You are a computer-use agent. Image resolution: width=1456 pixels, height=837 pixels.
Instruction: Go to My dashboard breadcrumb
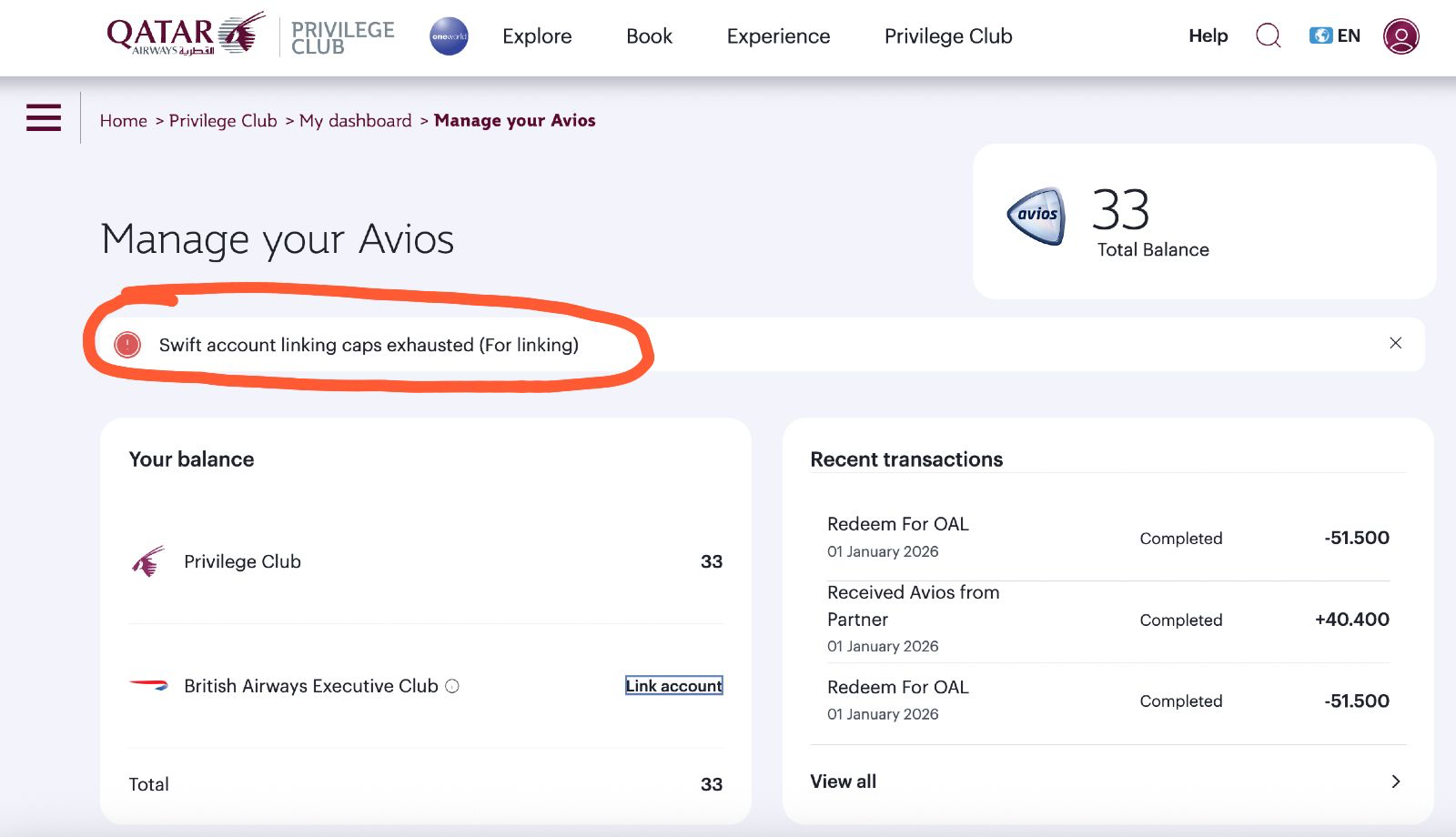pos(355,121)
